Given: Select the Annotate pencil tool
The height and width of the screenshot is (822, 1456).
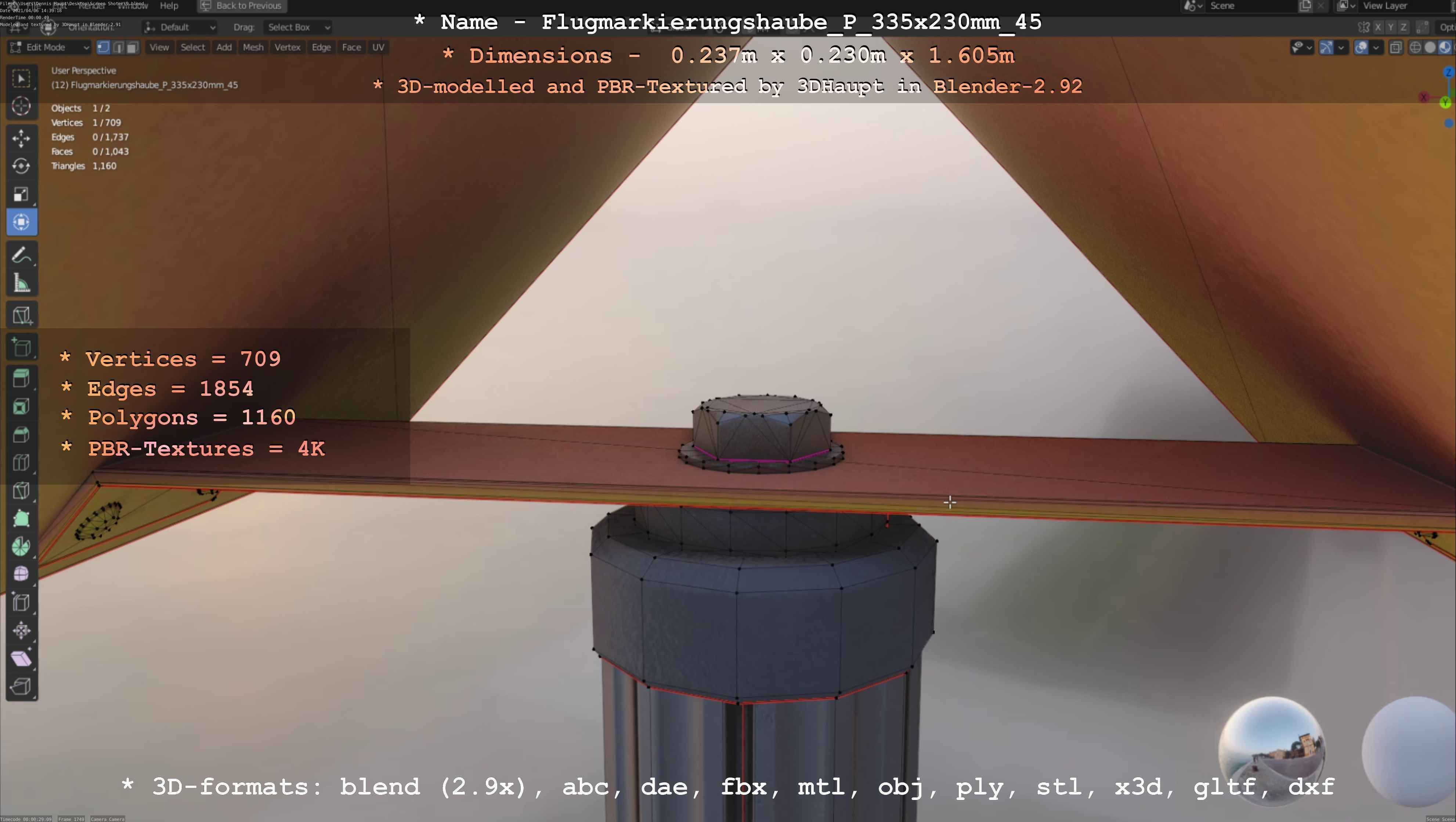Looking at the screenshot, I should click(x=21, y=256).
